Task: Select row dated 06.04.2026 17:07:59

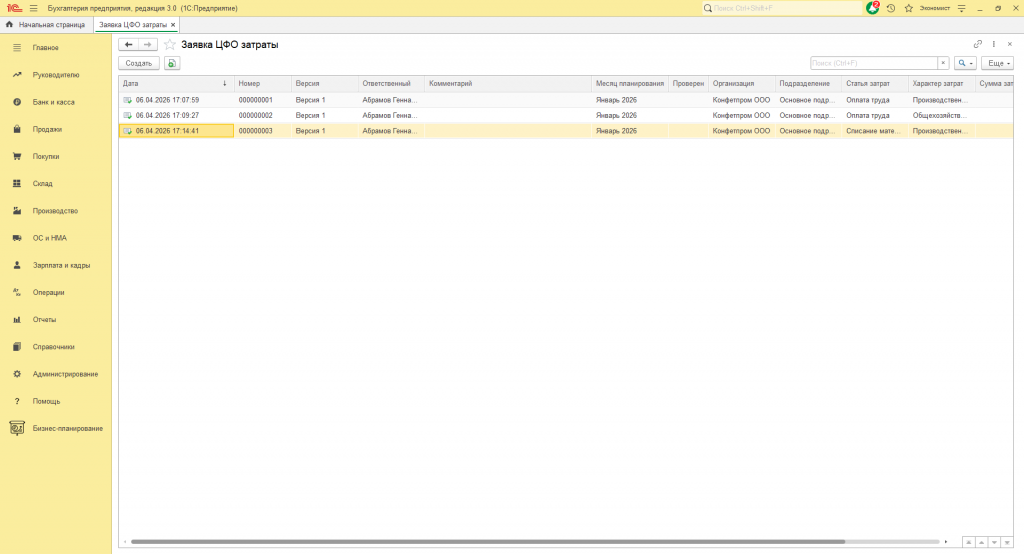Action: (x=566, y=100)
